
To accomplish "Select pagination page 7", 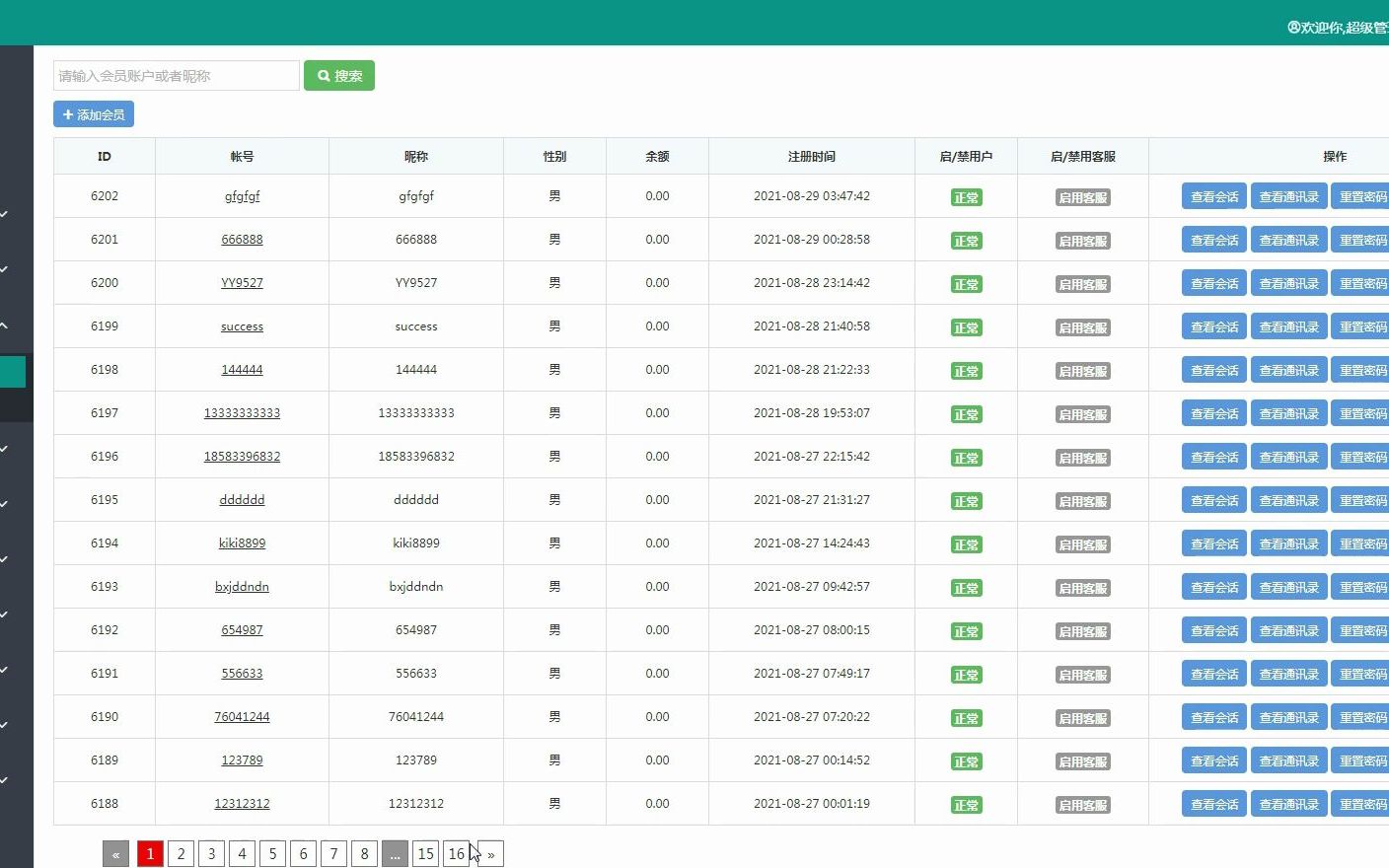I will click(x=333, y=854).
